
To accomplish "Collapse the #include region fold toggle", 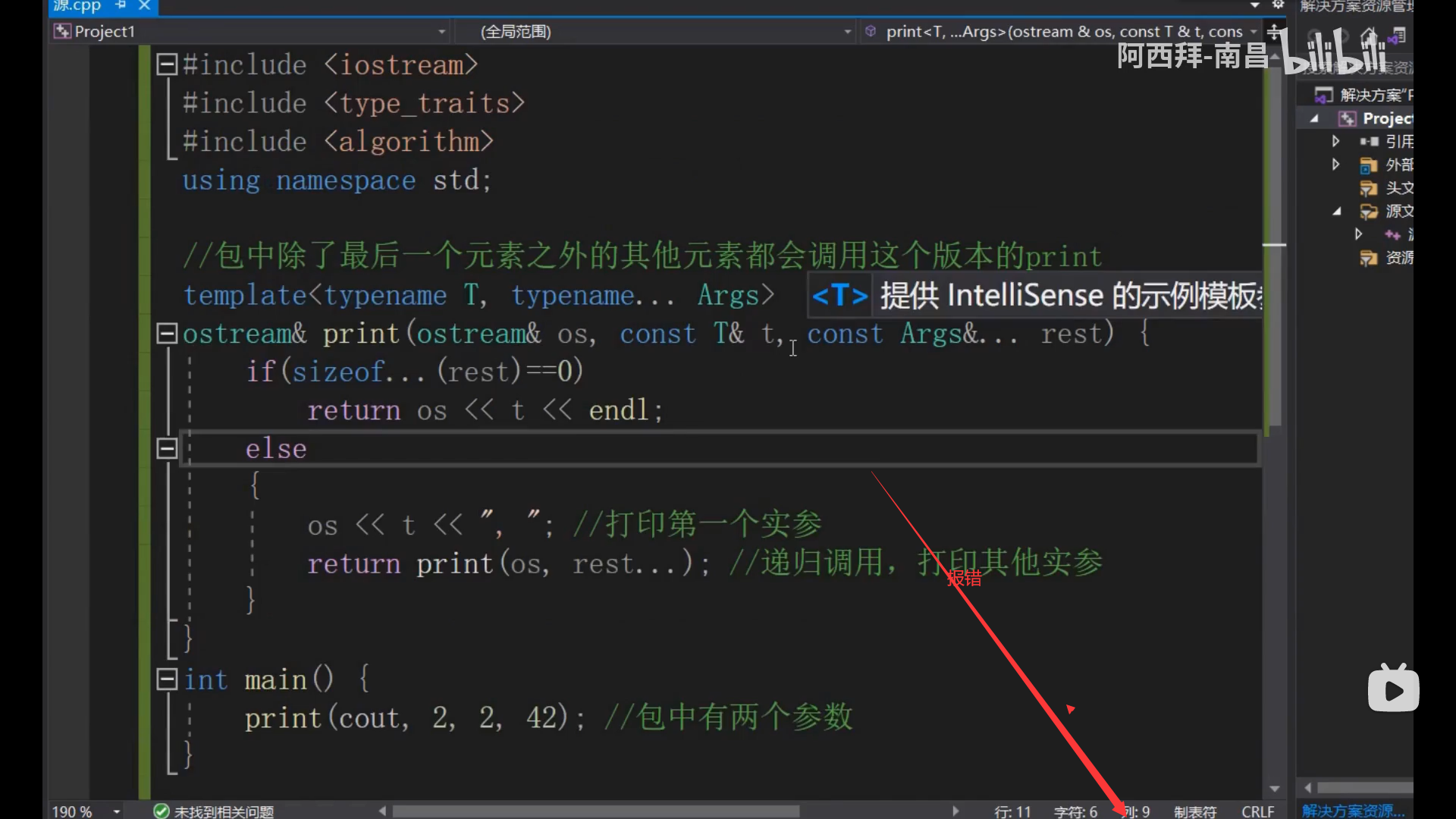I will pyautogui.click(x=167, y=64).
